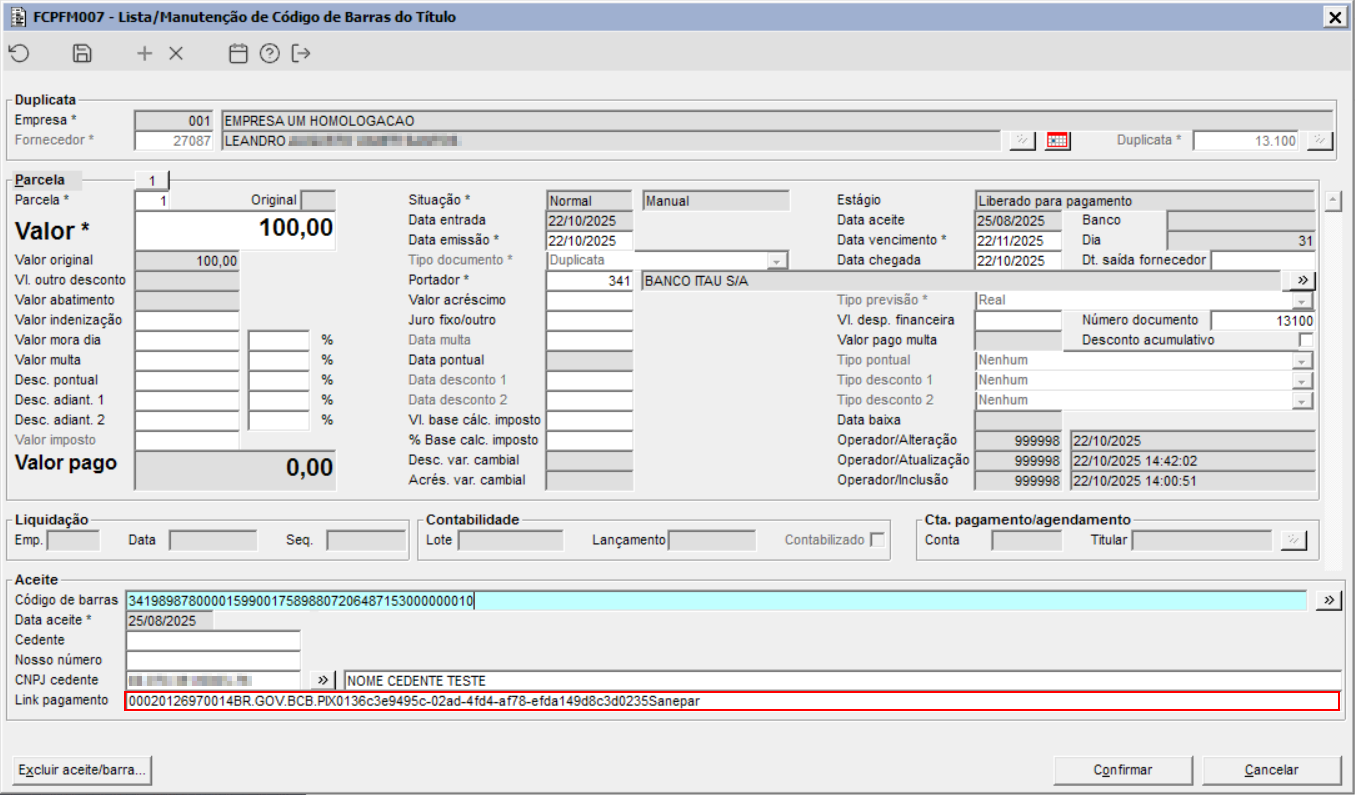The height and width of the screenshot is (795, 1355).
Task: Click the Fornecedor code field 27087
Action: [174, 141]
